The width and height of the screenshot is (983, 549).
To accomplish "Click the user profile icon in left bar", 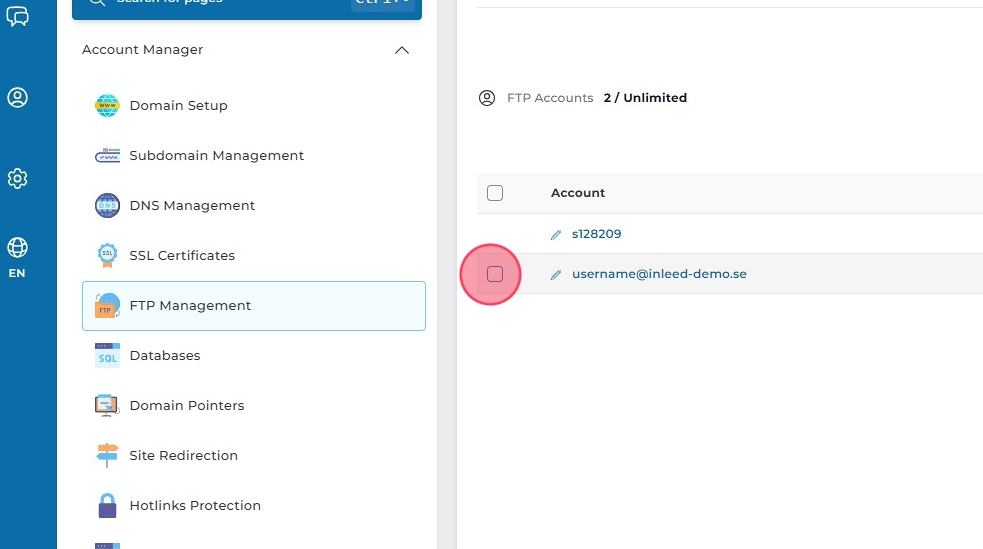I will click(17, 98).
